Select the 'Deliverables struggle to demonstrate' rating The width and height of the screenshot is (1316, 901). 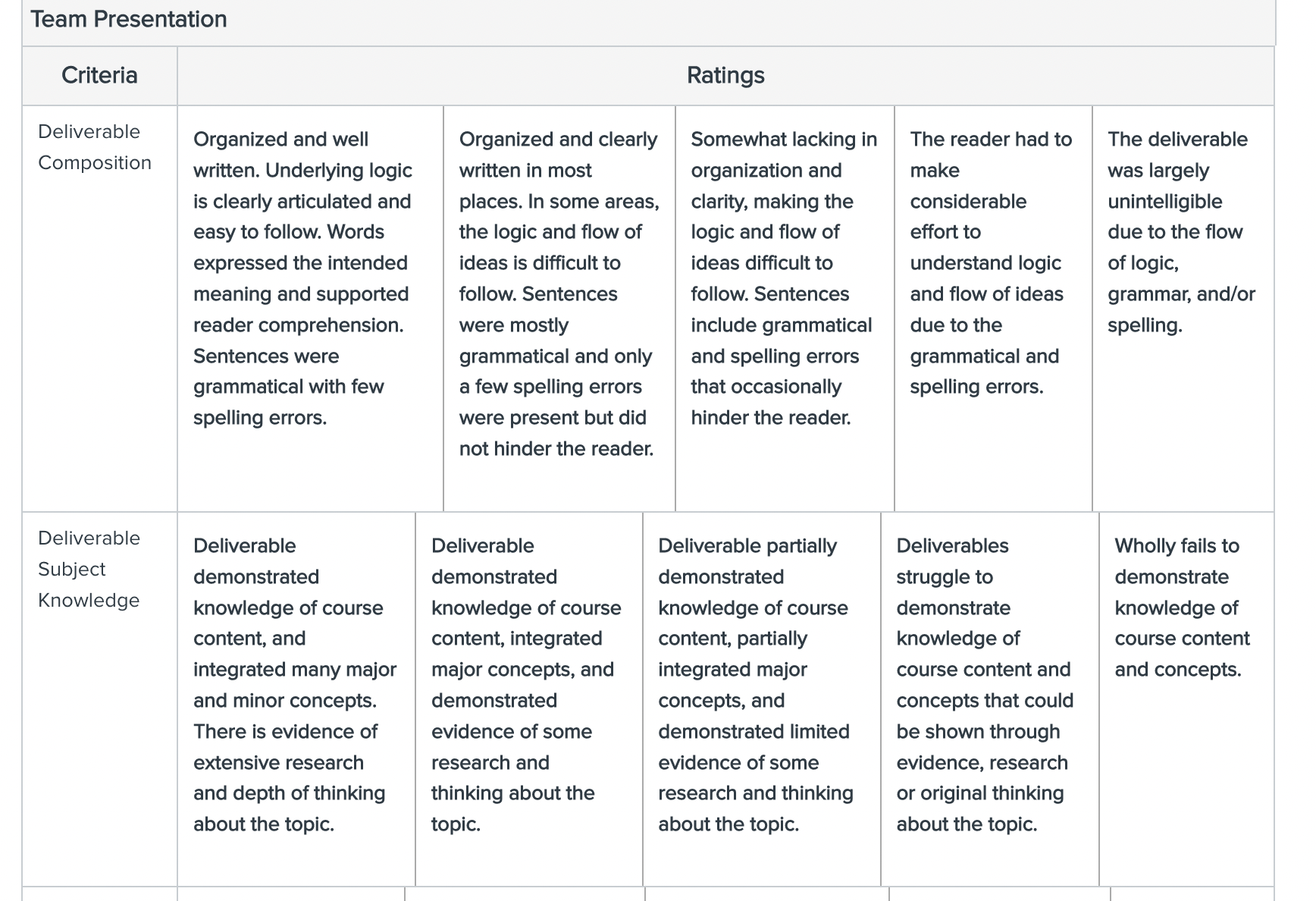[990, 699]
